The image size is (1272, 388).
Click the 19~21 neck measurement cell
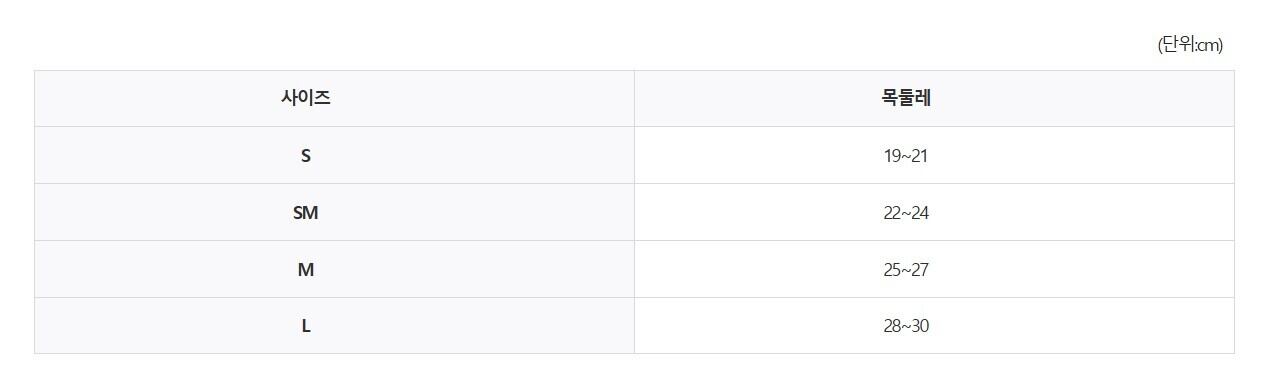934,155
